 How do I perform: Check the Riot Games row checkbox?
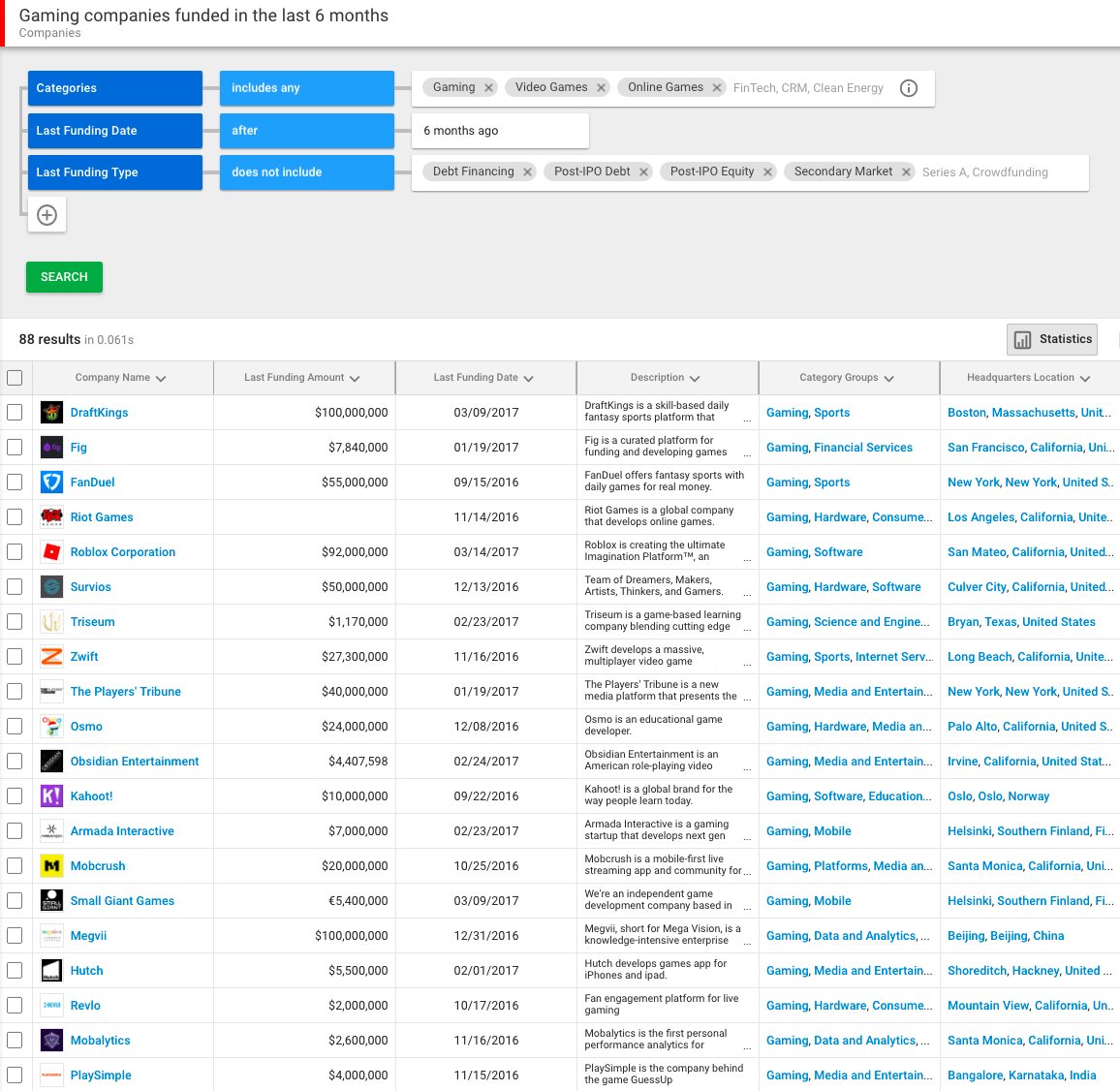click(x=15, y=517)
